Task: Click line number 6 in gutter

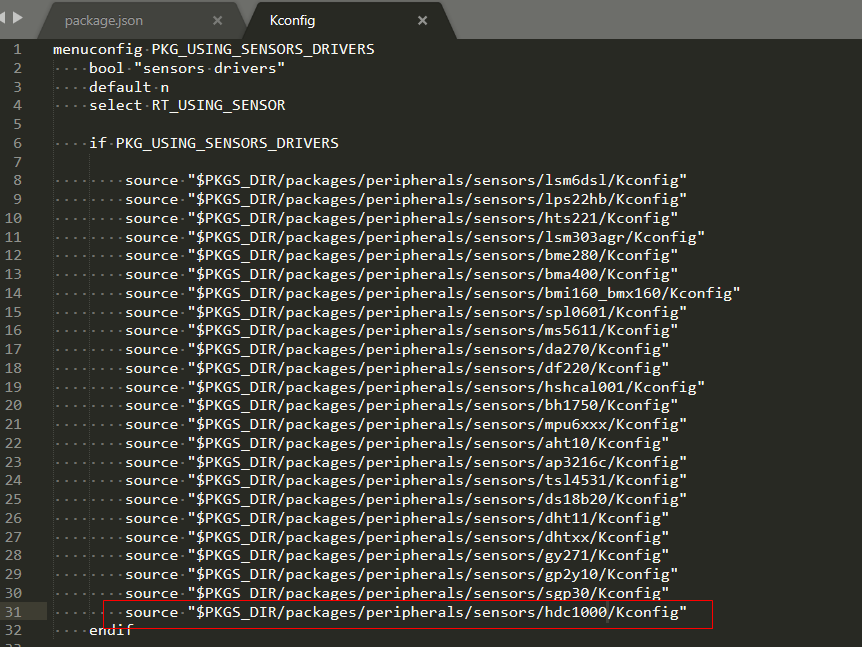Action: [18, 143]
